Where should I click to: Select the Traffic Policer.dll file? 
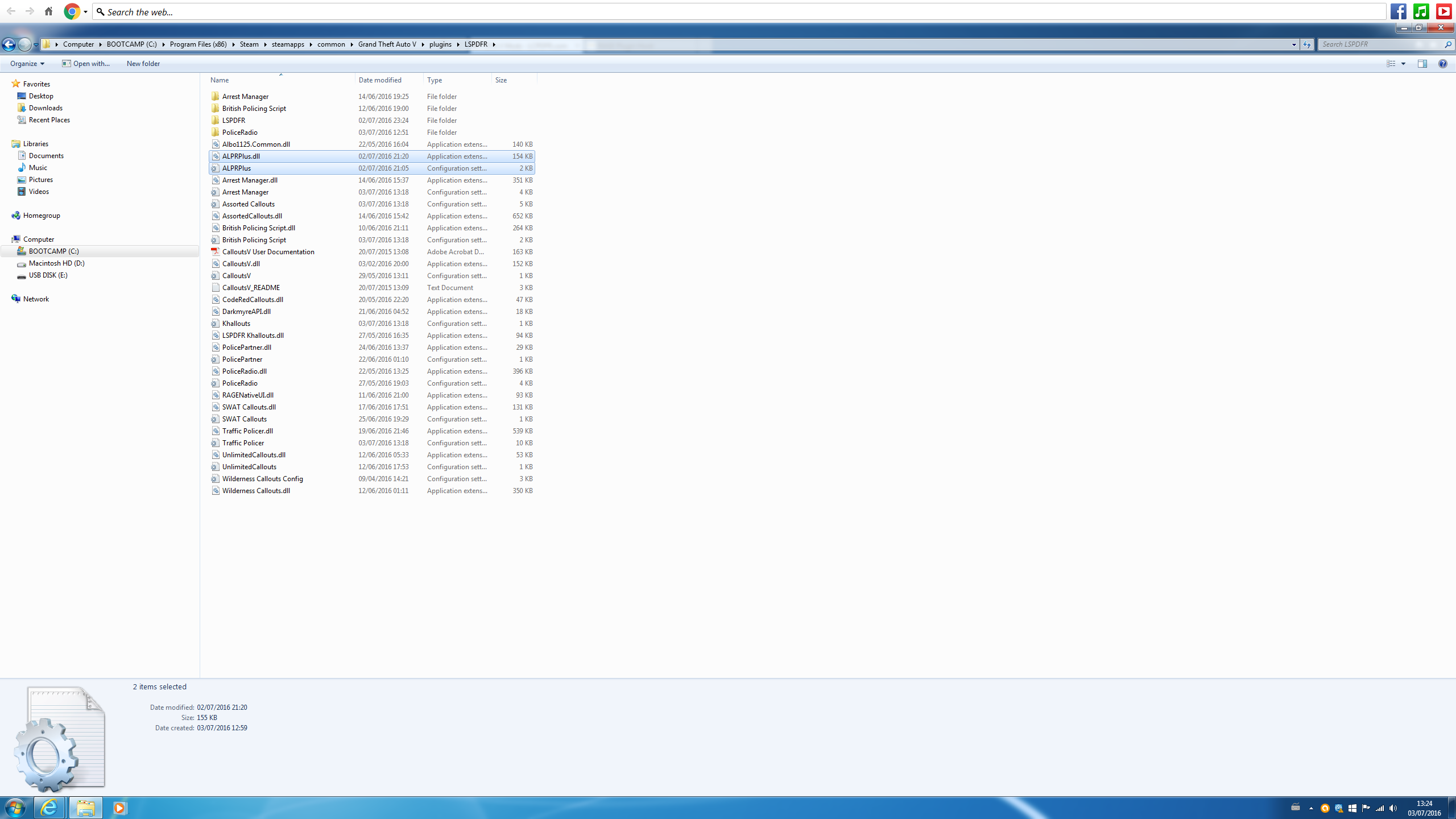pyautogui.click(x=247, y=431)
